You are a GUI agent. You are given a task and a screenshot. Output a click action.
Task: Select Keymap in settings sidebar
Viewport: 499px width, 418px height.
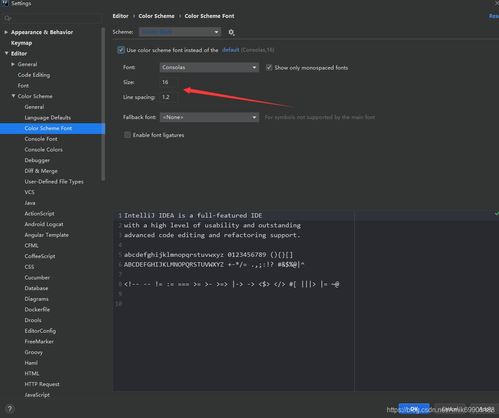pyautogui.click(x=21, y=43)
